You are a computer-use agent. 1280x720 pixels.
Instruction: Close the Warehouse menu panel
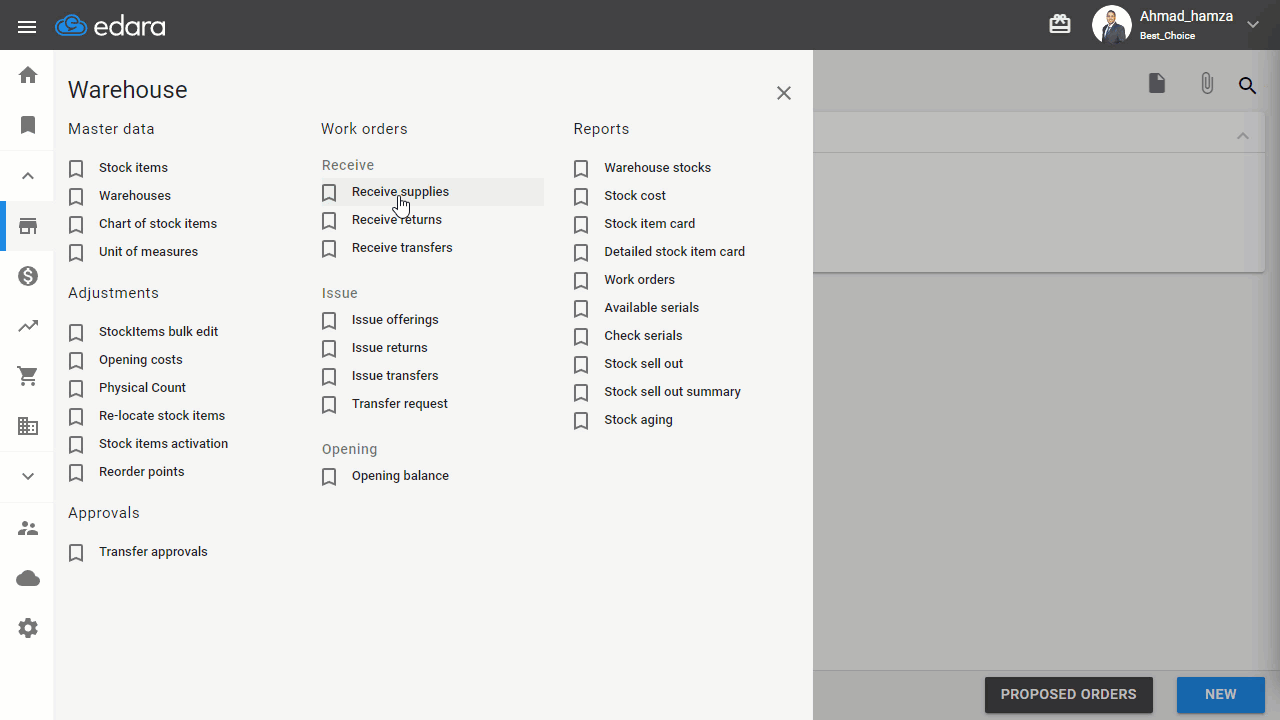[784, 93]
